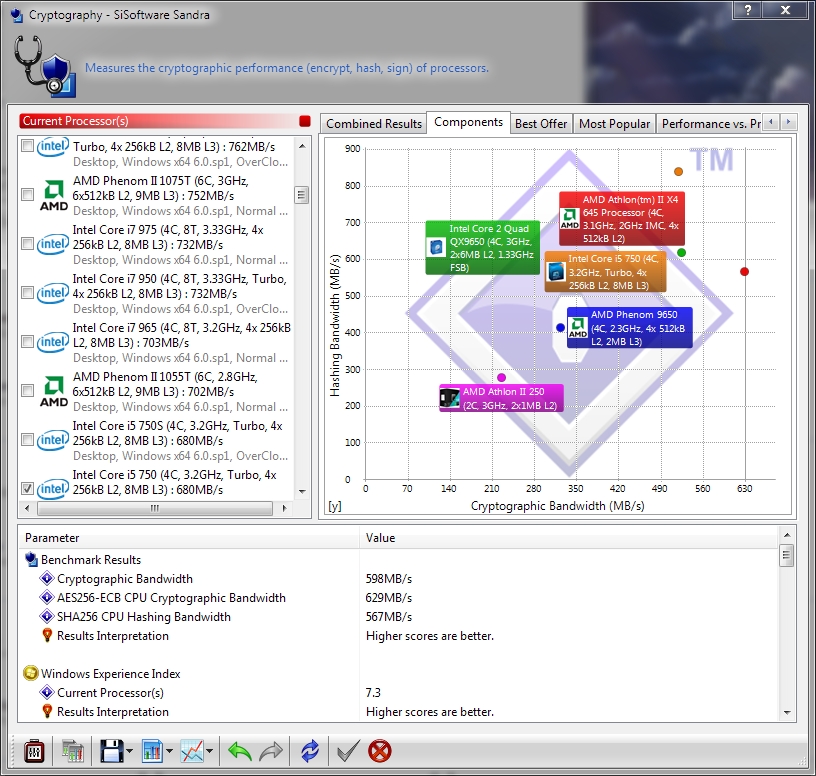The width and height of the screenshot is (816, 776).
Task: Toggle checkbox for Turbo 762MB/s processor
Action: coord(28,145)
